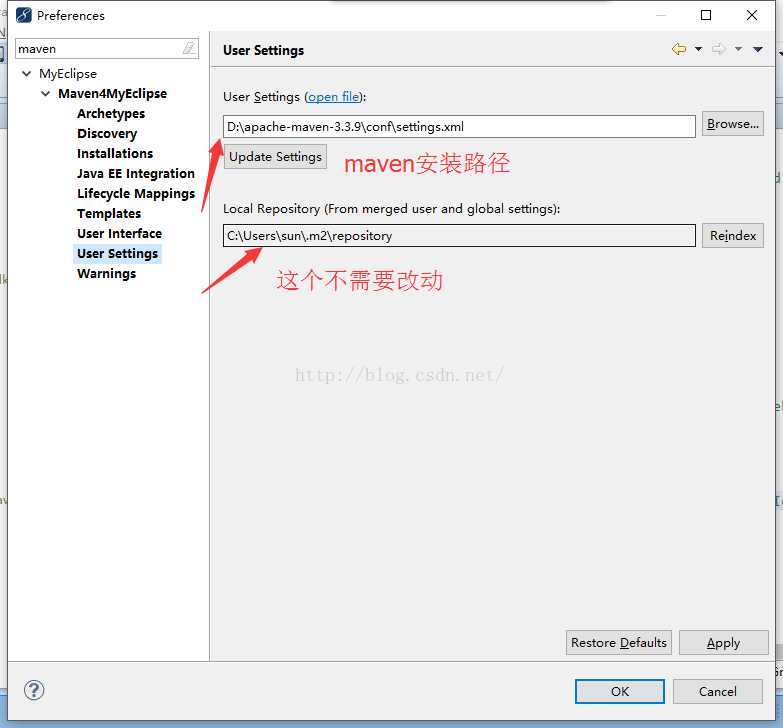Click the back navigation arrow icon
The width and height of the screenshot is (783, 728).
pos(679,49)
